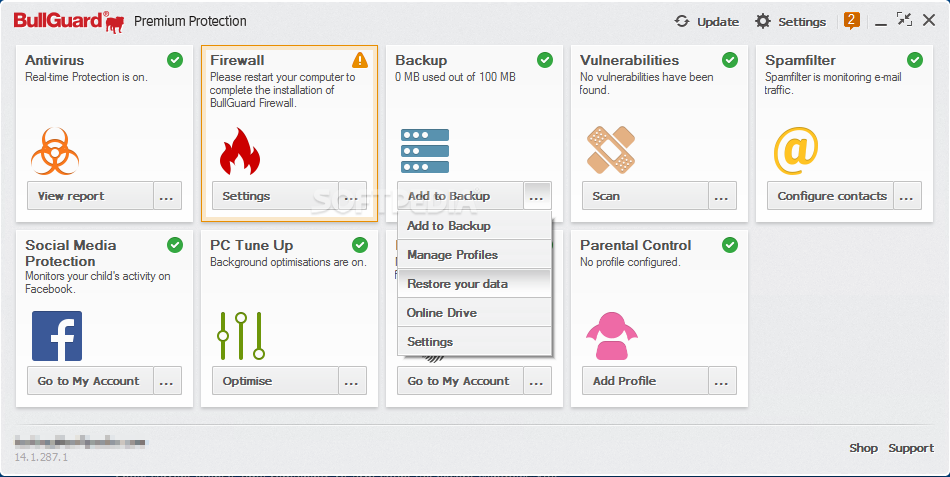Click the Add to Backup tile button
The width and height of the screenshot is (950, 477).
click(x=460, y=196)
